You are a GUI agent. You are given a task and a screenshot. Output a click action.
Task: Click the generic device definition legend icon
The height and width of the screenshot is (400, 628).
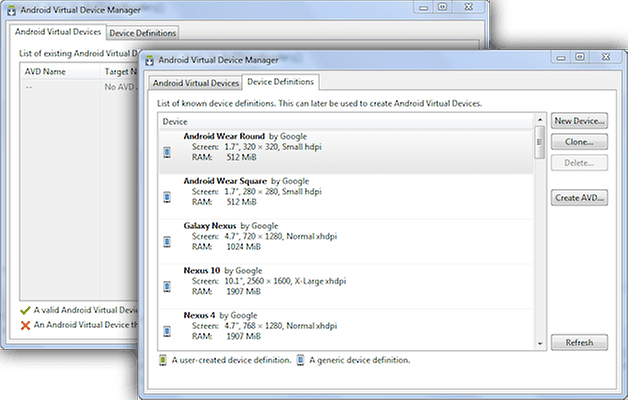[300, 360]
